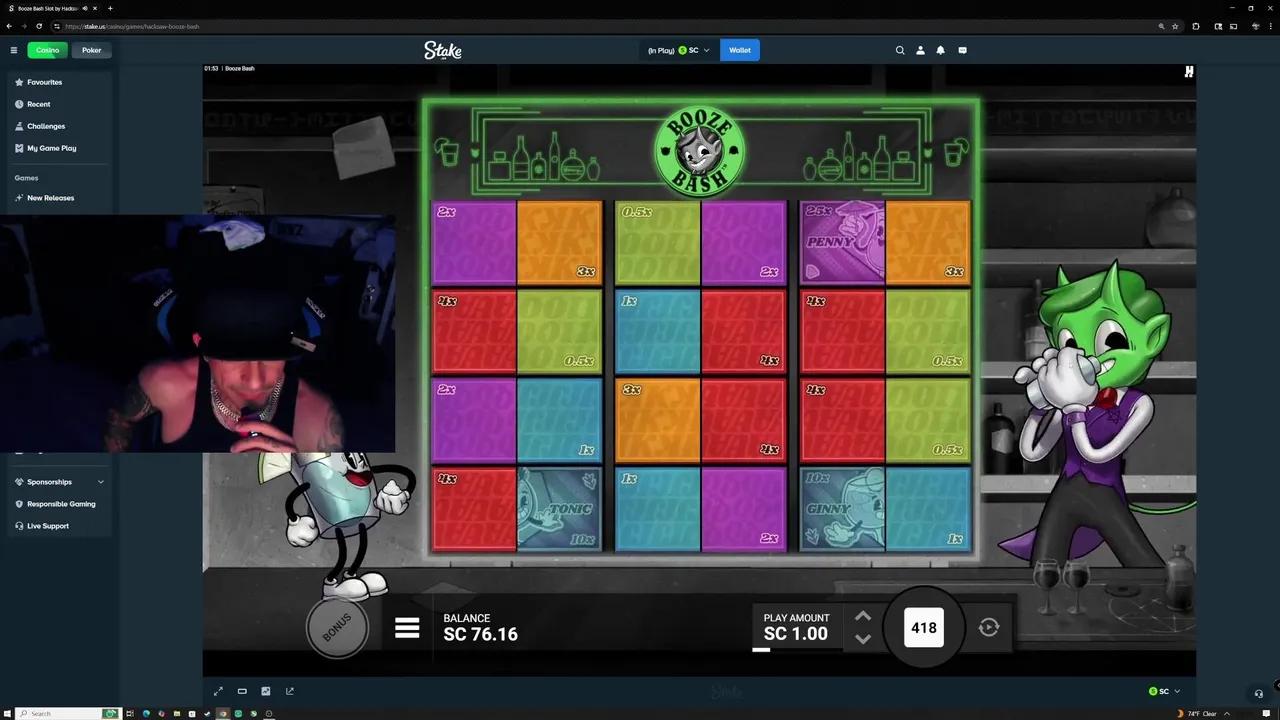This screenshot has width=1280, height=720.
Task: Enter game fullscreen mode icon
Action: [x=219, y=691]
